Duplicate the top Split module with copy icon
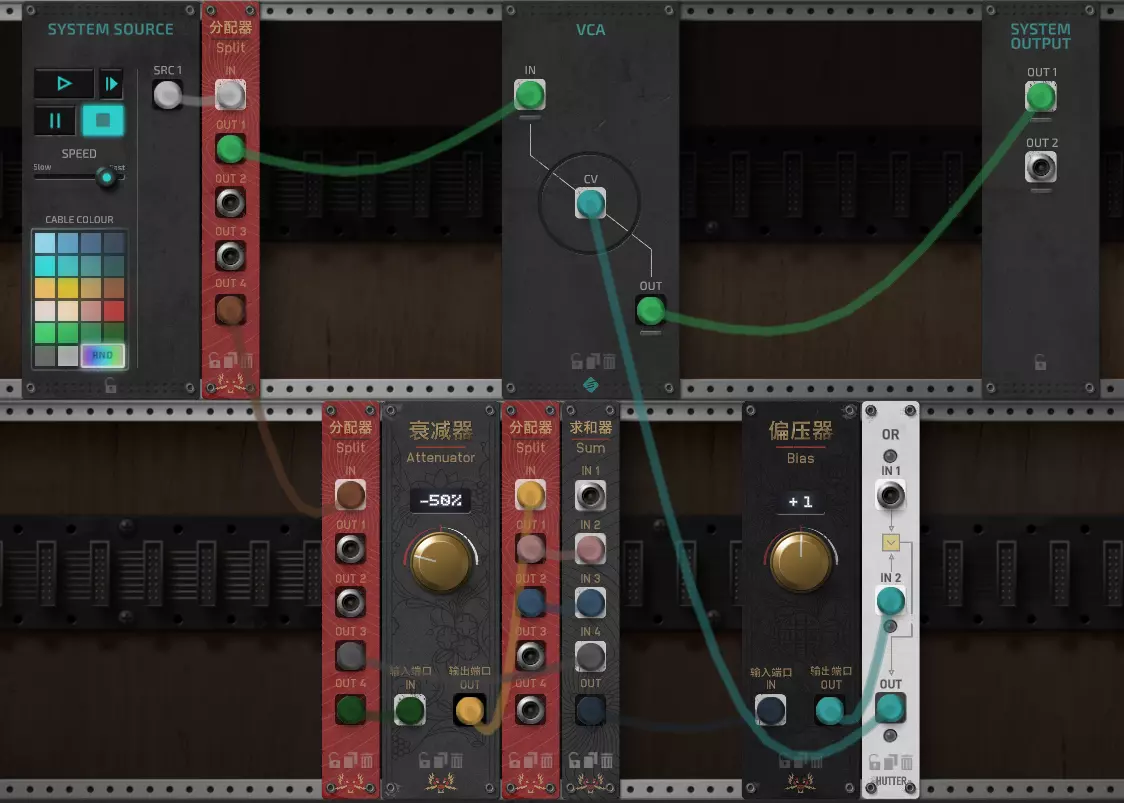 [x=230, y=360]
